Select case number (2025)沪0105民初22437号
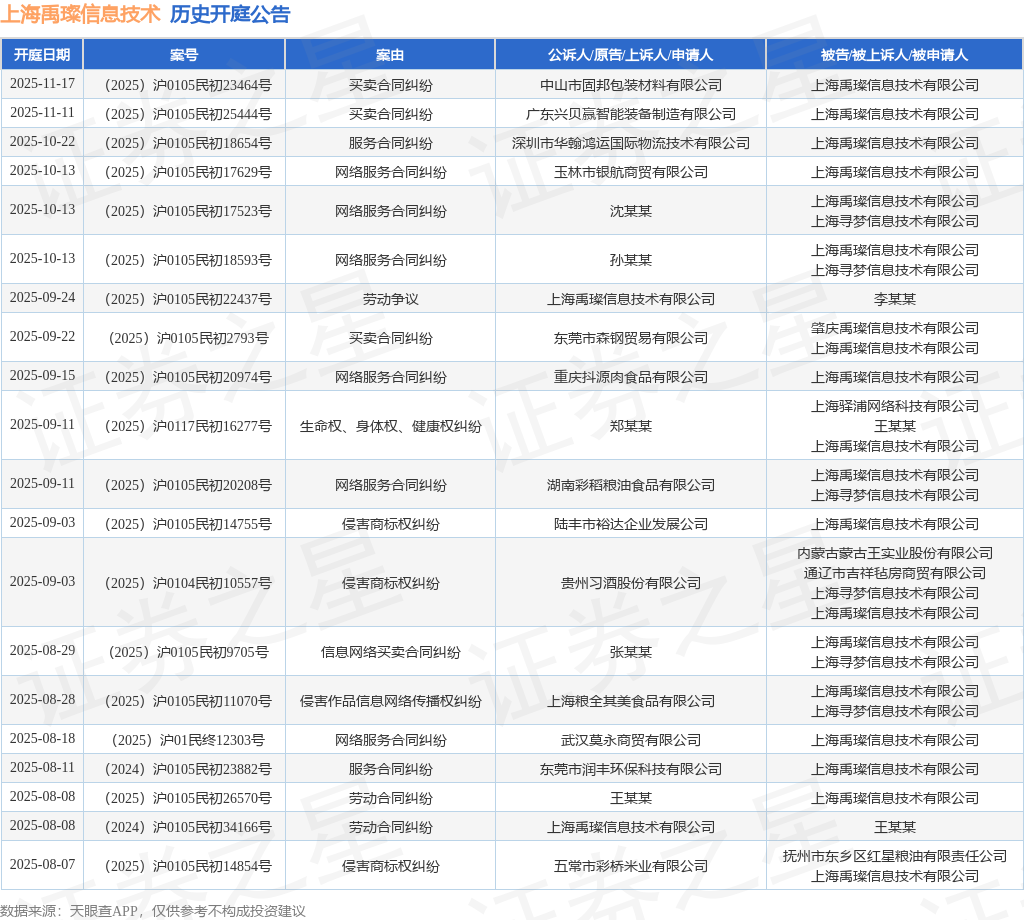Viewport: 1024px width, 920px height. tap(188, 299)
